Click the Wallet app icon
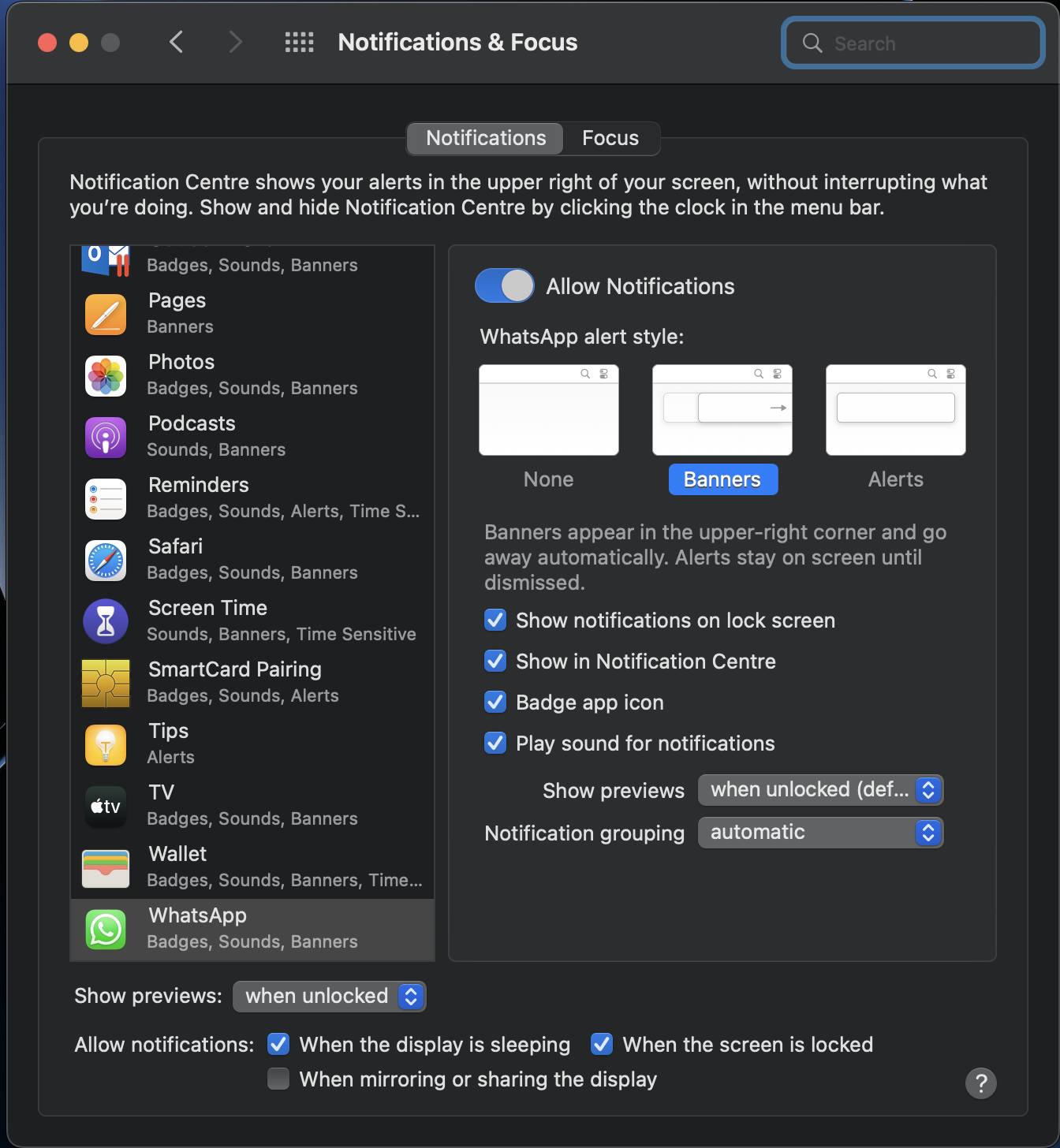Screen dimensions: 1060x1148 point(106,867)
